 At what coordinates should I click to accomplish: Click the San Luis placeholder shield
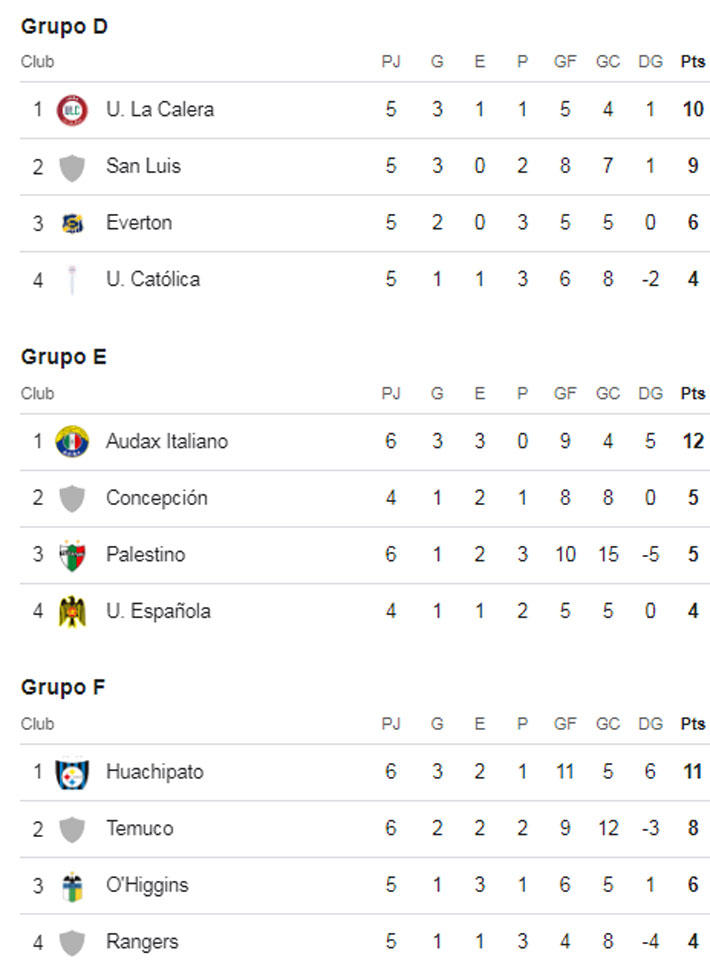pos(72,166)
